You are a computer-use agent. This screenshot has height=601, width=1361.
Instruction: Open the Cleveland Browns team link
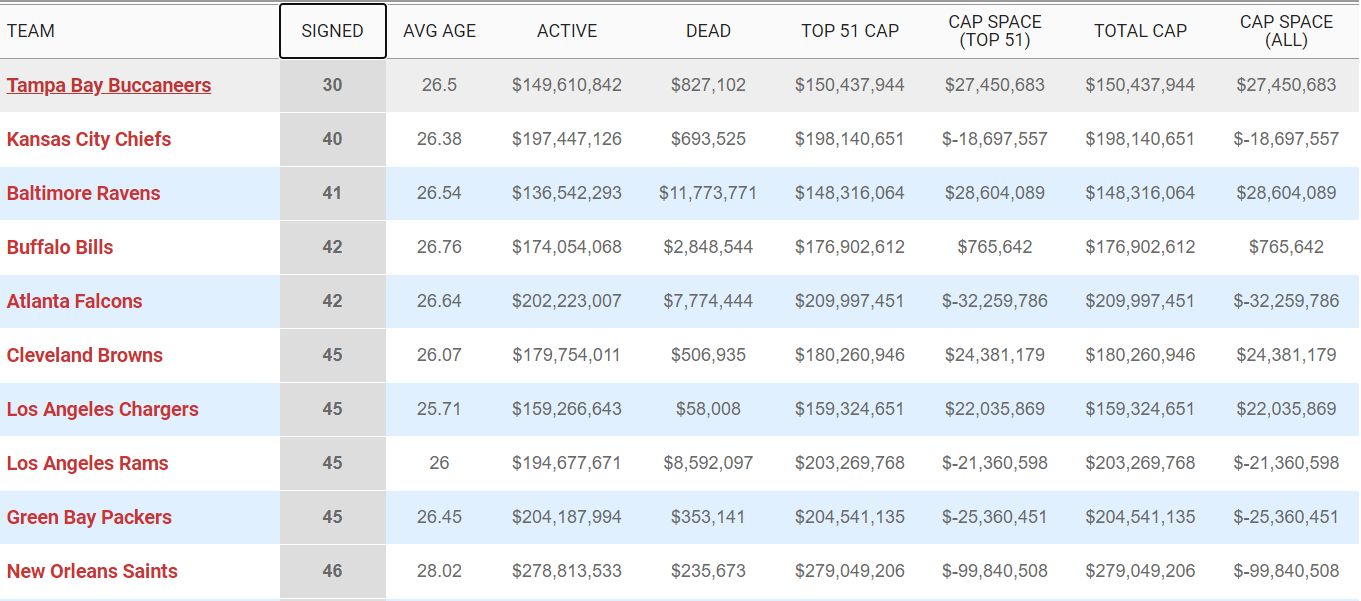point(85,355)
